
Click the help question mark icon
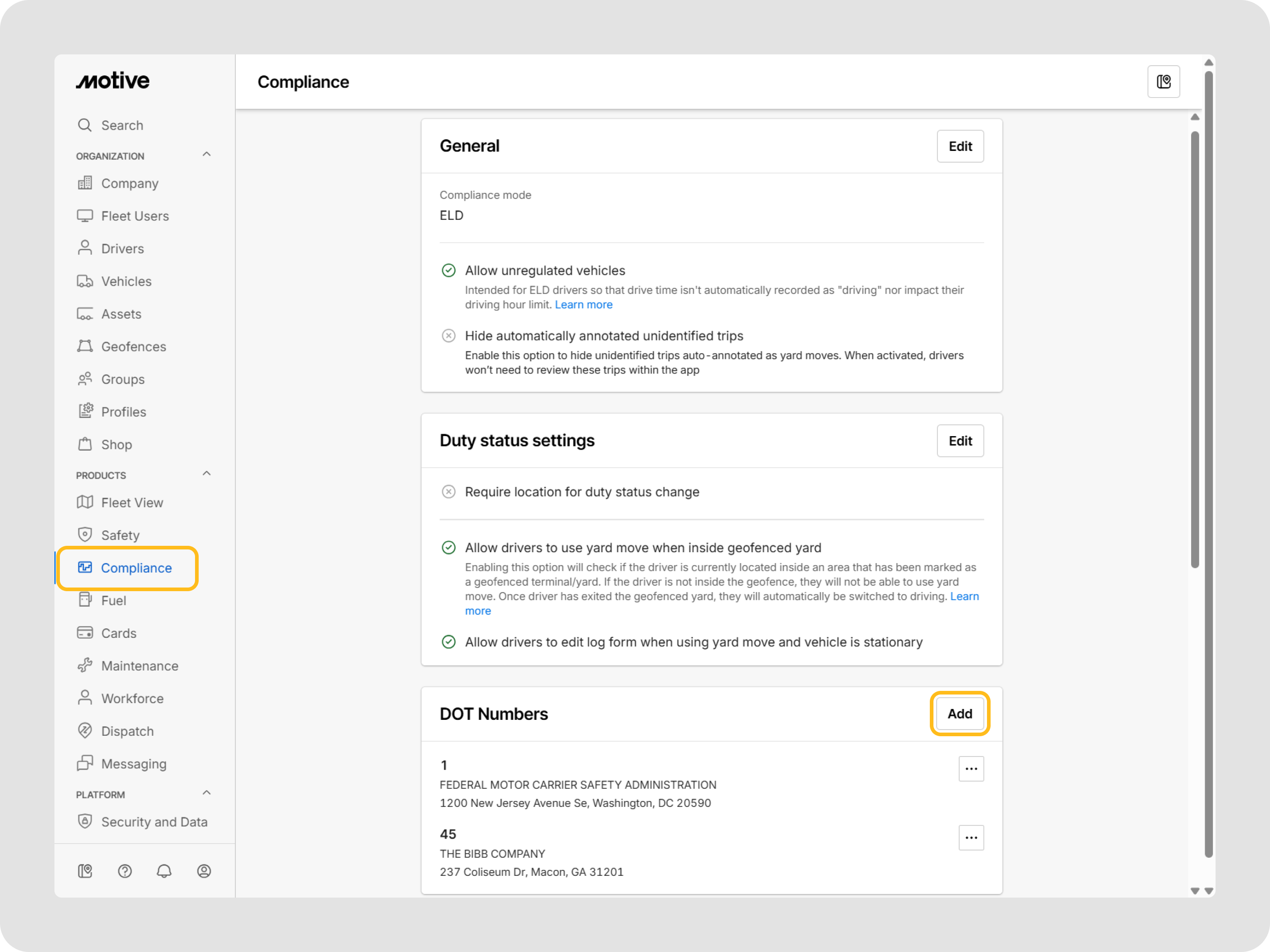click(125, 871)
